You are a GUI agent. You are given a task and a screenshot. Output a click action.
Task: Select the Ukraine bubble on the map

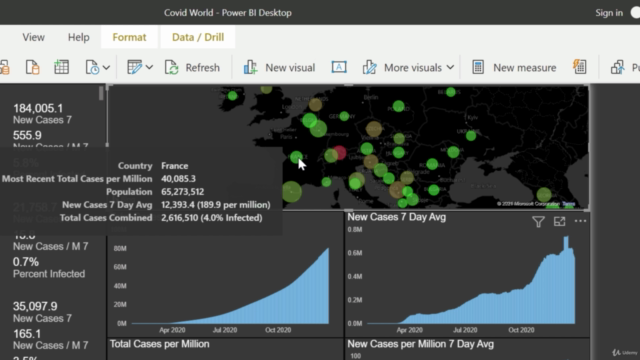tap(471, 135)
